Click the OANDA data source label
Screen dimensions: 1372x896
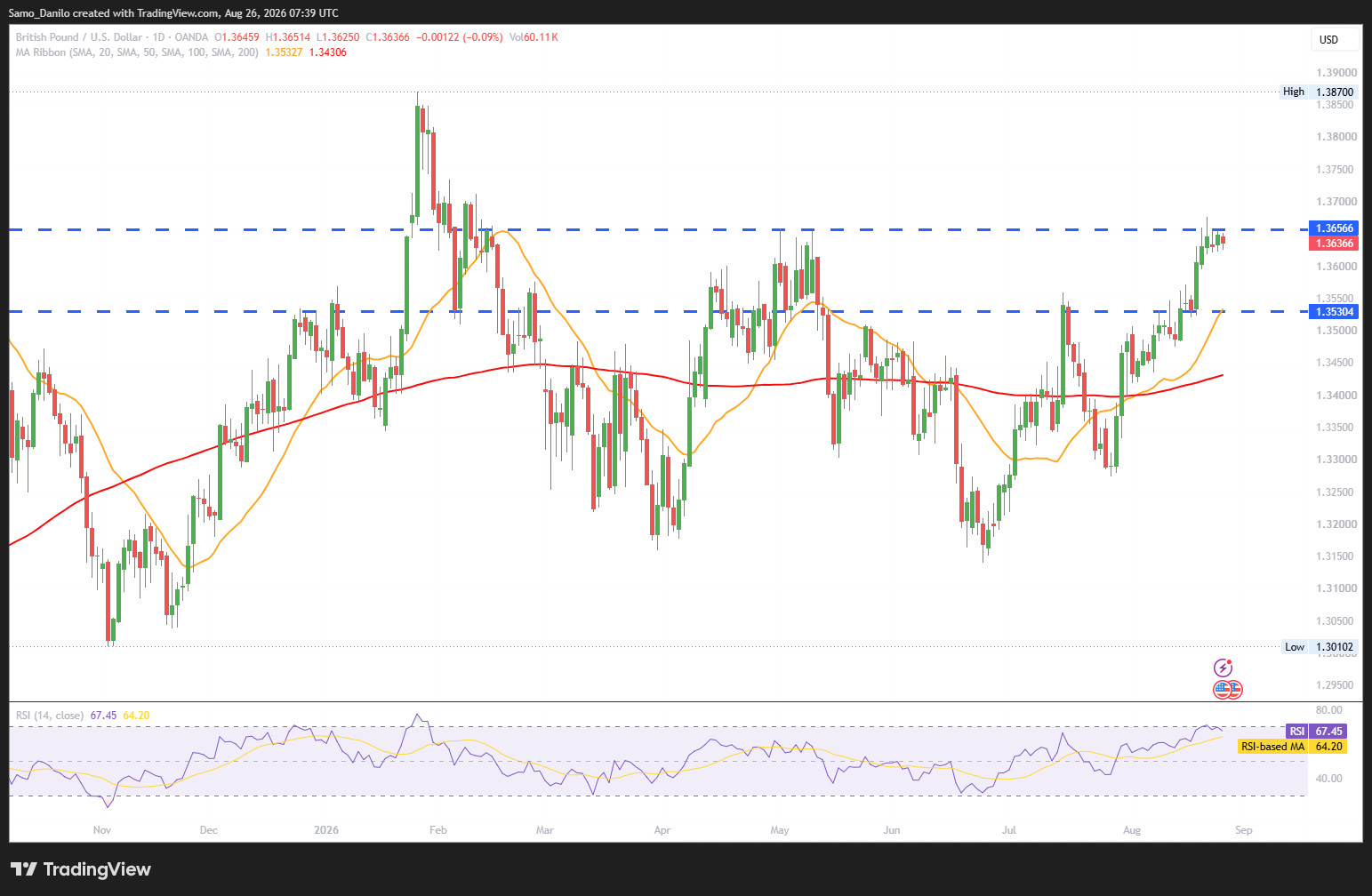pos(192,37)
